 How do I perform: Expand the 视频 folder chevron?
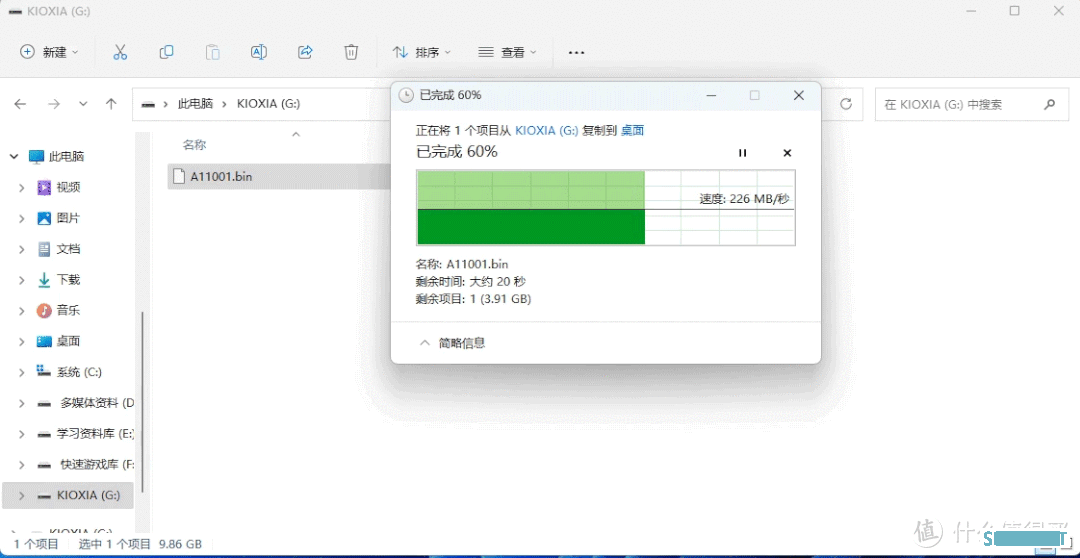22,187
